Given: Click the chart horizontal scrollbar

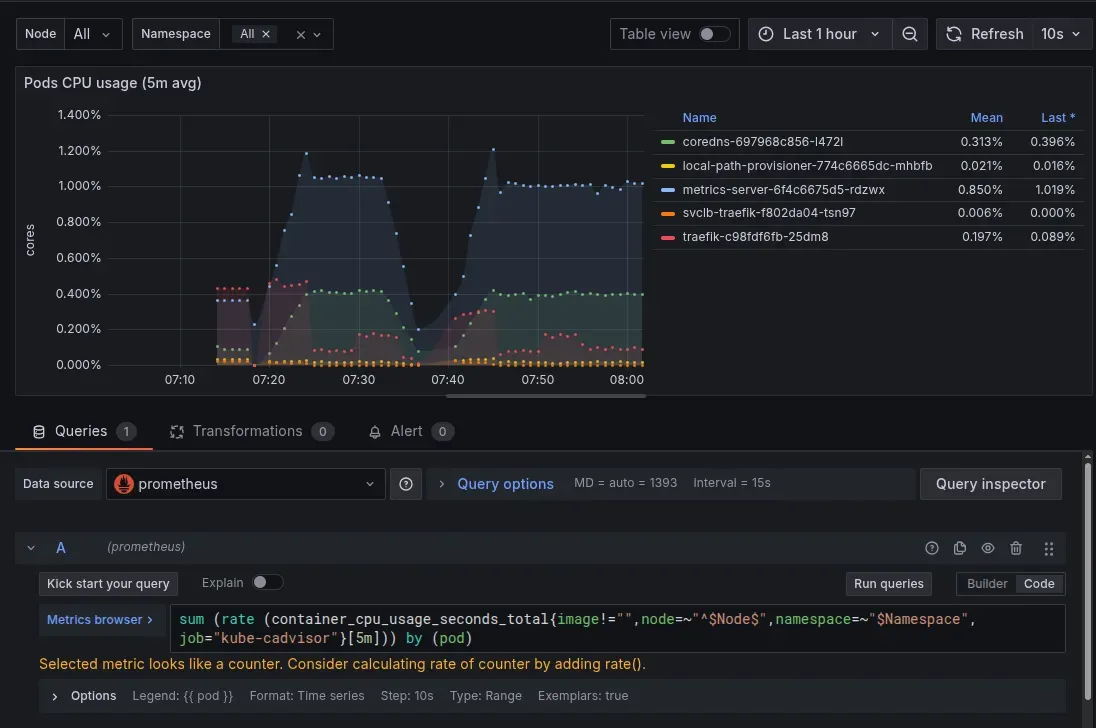Looking at the screenshot, I should 545,396.
